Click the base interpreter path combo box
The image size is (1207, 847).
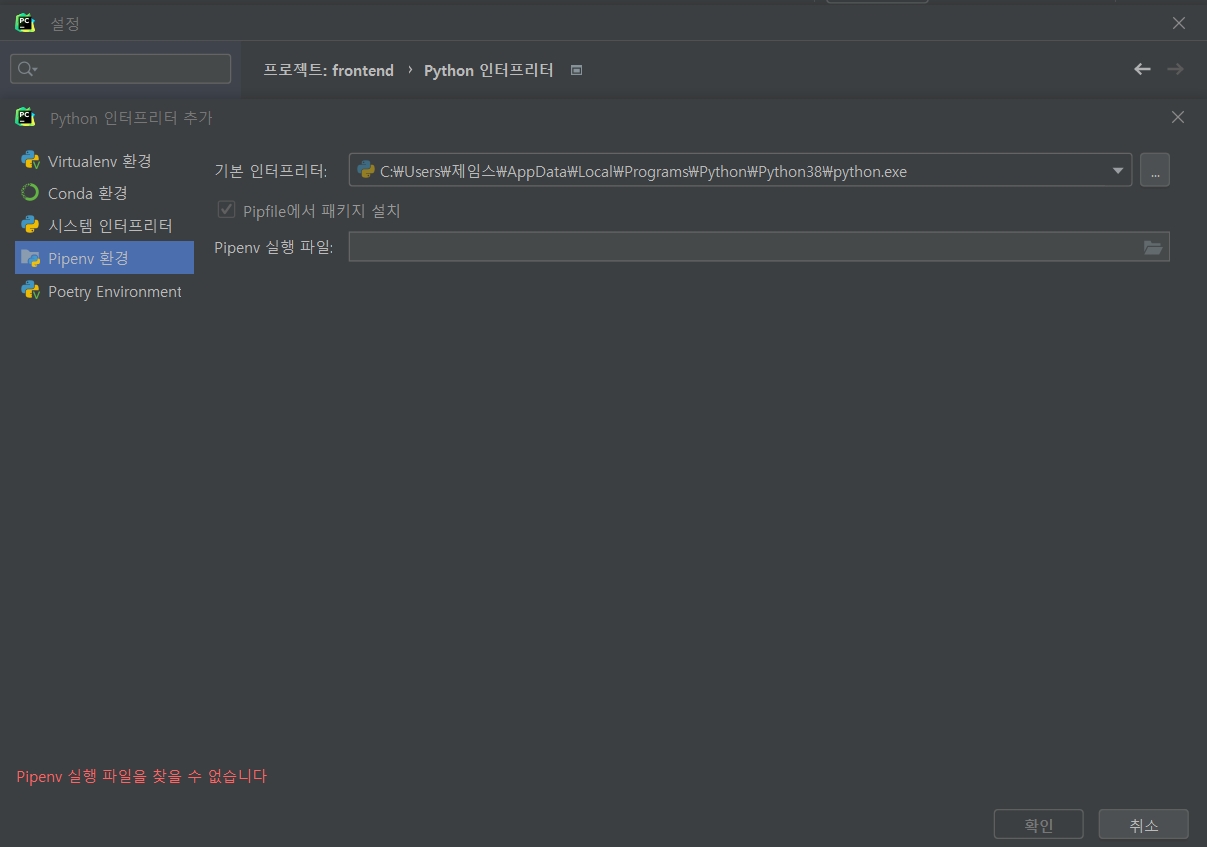[740, 171]
